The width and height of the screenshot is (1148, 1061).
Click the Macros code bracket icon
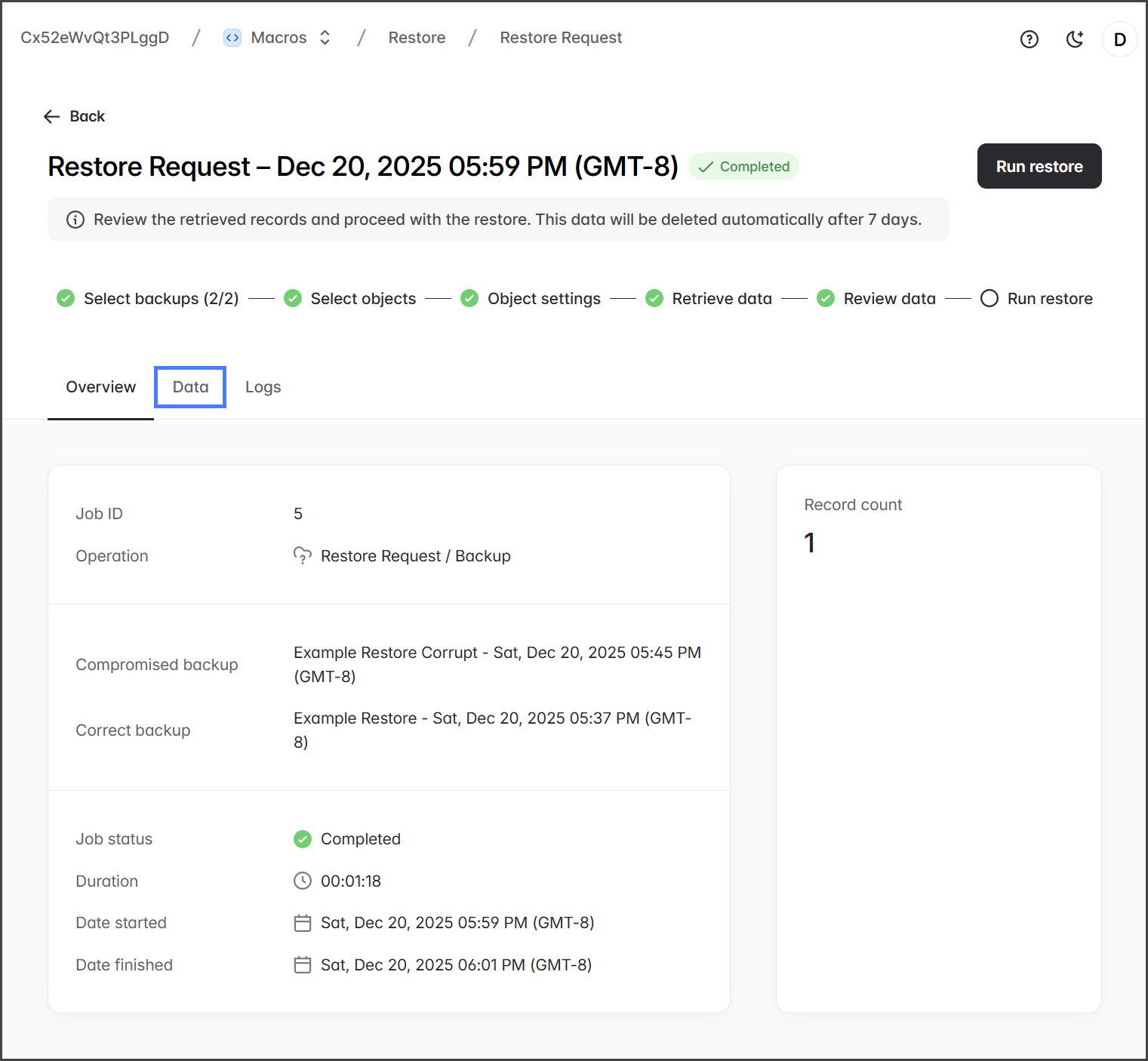232,38
